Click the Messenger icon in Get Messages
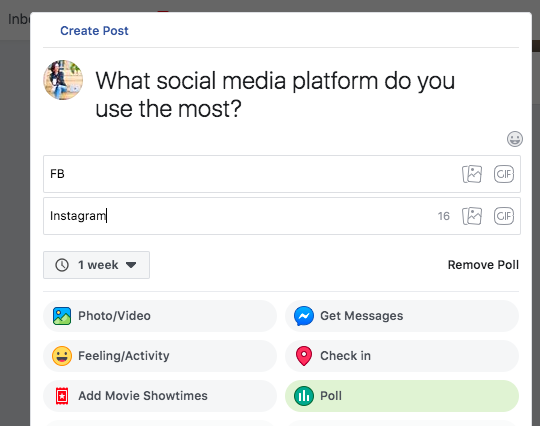540x426 pixels. (x=304, y=316)
